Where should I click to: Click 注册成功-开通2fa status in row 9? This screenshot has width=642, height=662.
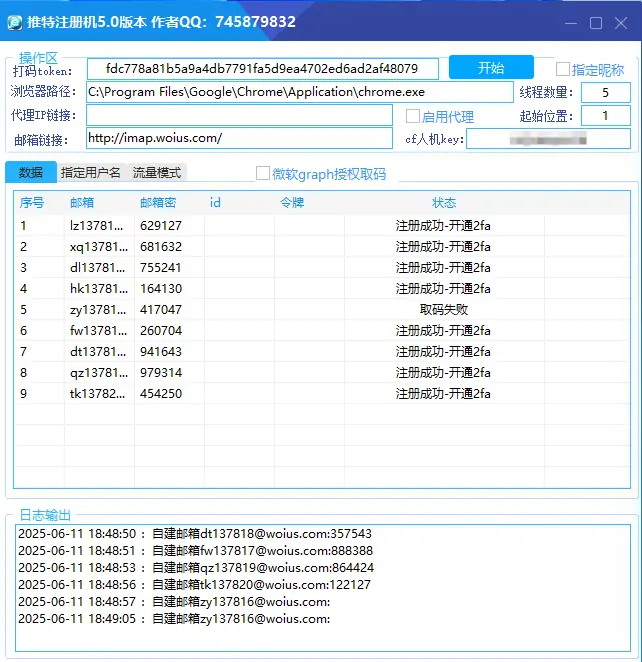443,393
